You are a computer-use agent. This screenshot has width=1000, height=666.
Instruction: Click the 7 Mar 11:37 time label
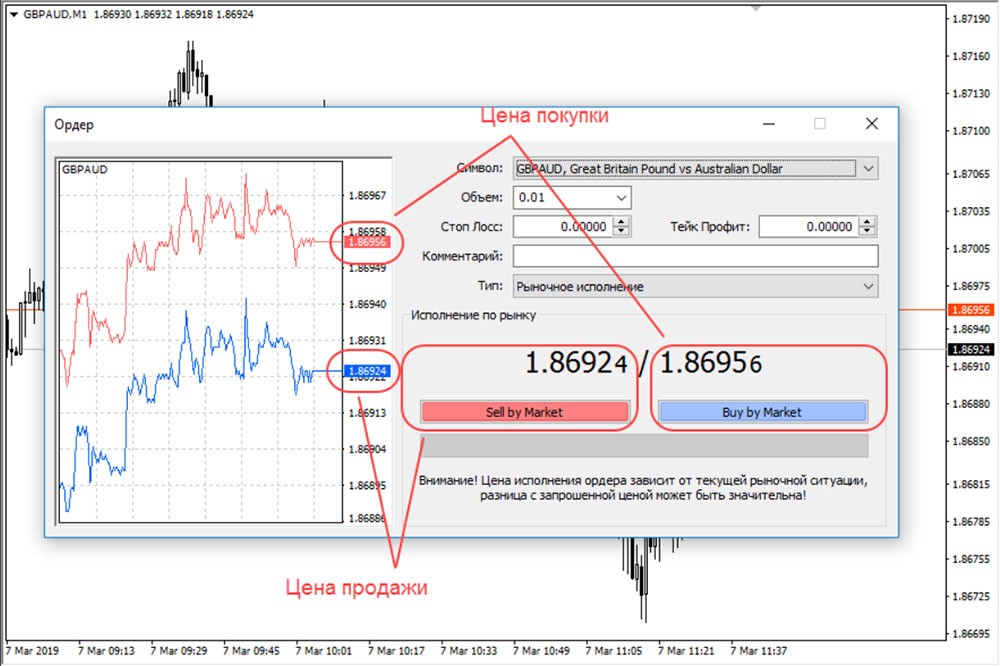(x=759, y=651)
